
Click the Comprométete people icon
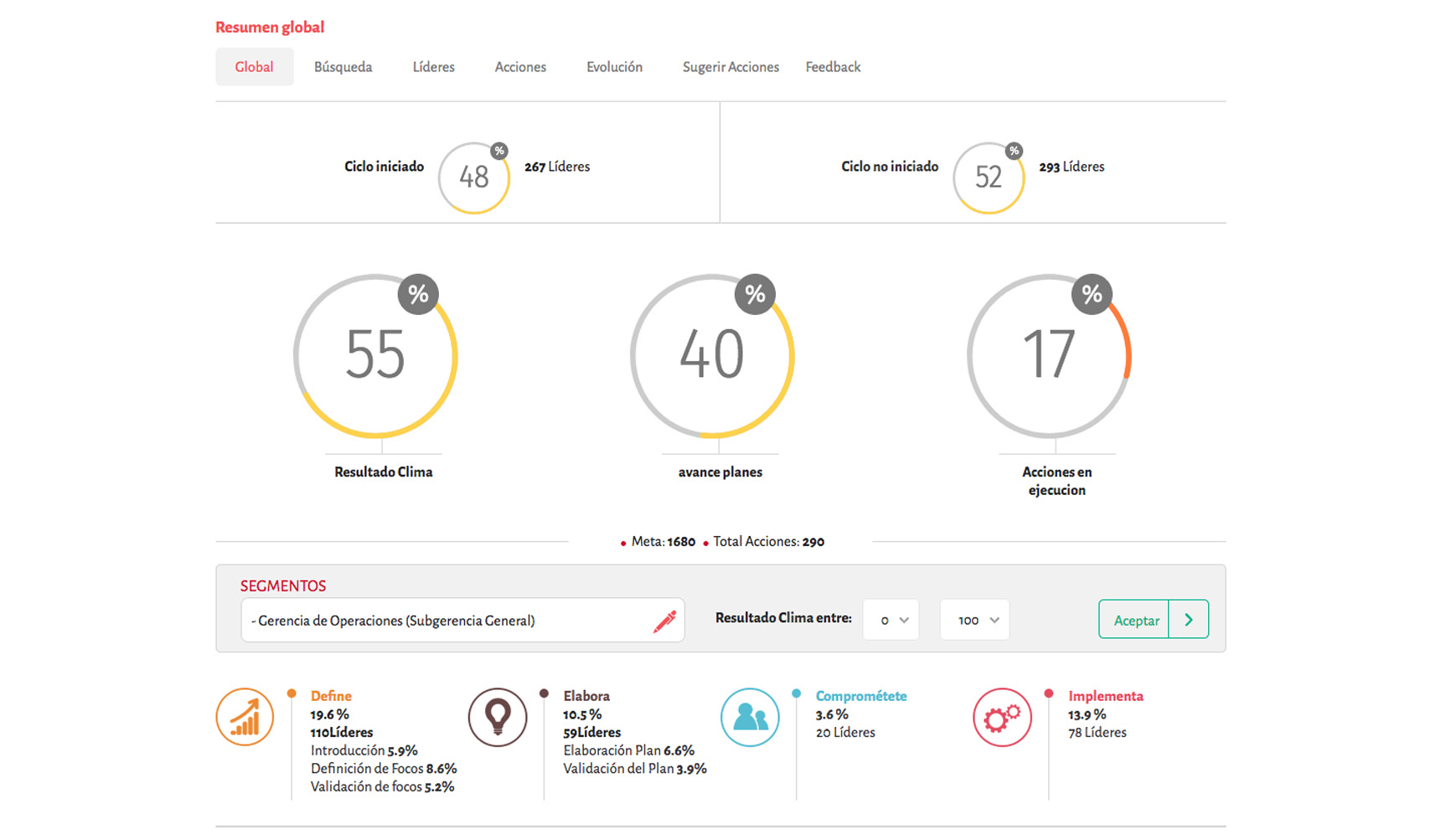pos(750,718)
